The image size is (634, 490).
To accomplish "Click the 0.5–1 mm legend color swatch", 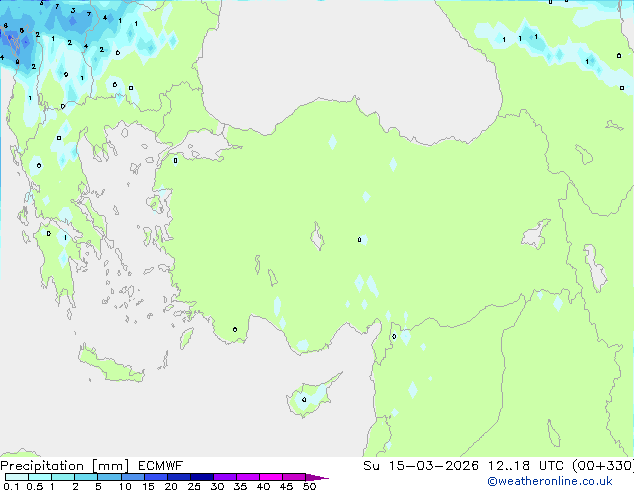I will (x=40, y=477).
